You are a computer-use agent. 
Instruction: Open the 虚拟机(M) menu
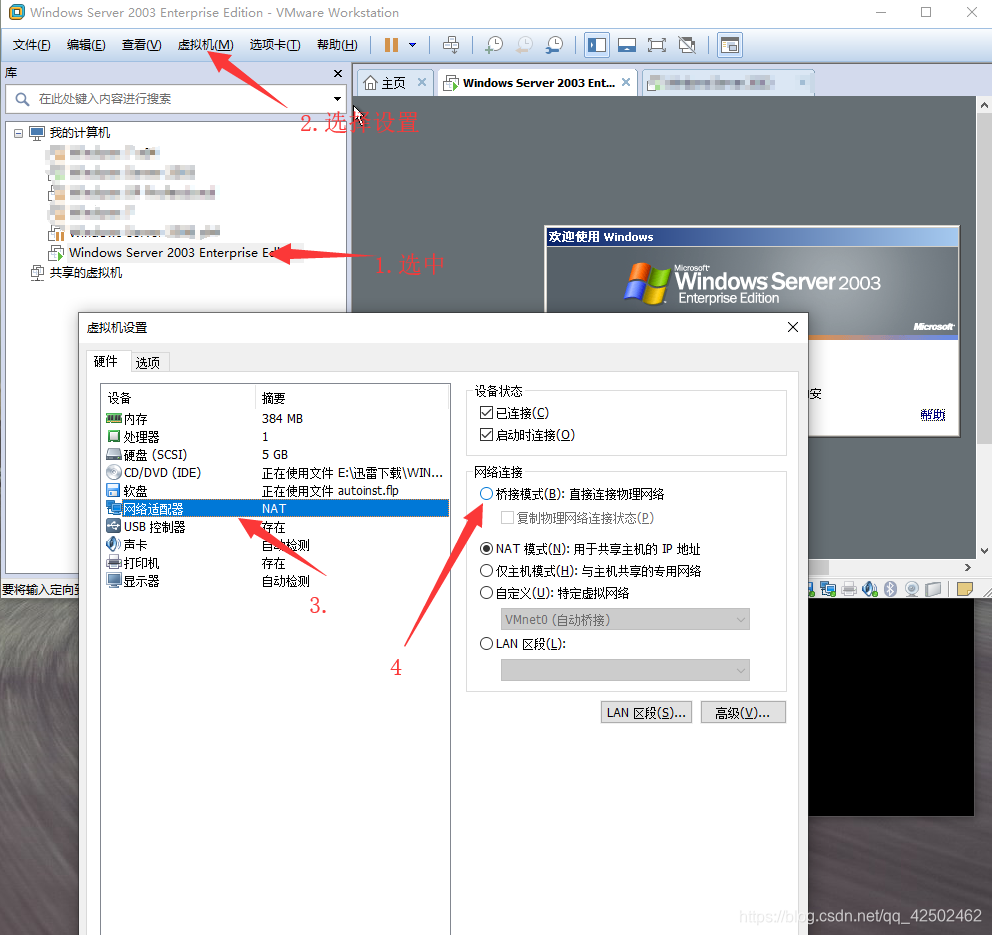206,45
